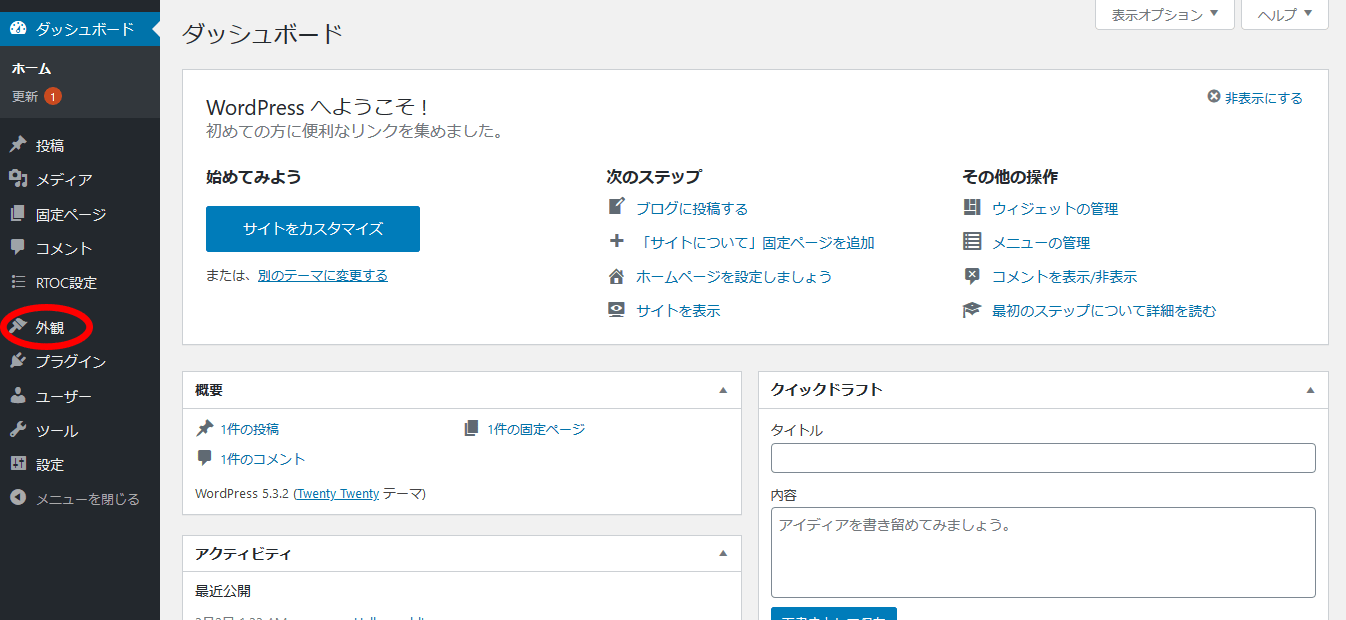
Task: Click the plug icon beside プラグイン
Action: pyautogui.click(x=18, y=361)
